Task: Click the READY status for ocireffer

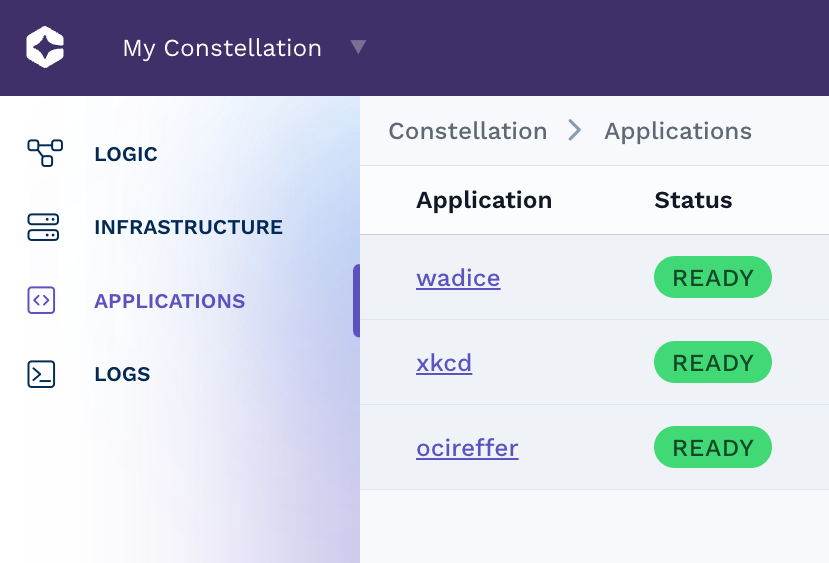Action: click(x=712, y=448)
